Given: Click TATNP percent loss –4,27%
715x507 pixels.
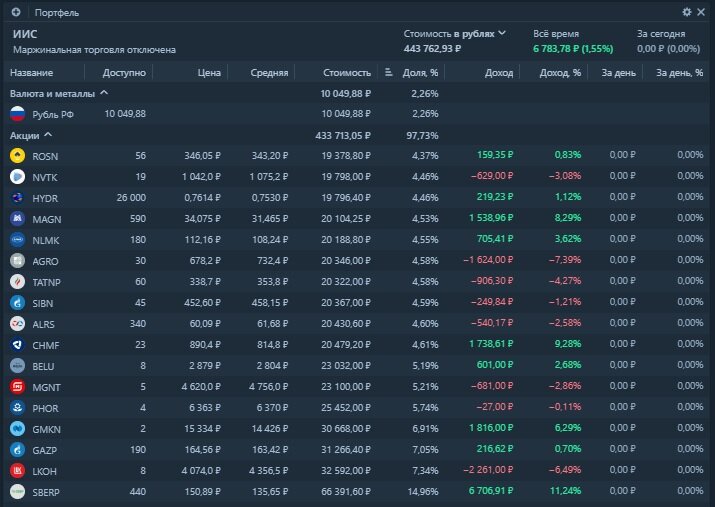Looking at the screenshot, I should [565, 280].
